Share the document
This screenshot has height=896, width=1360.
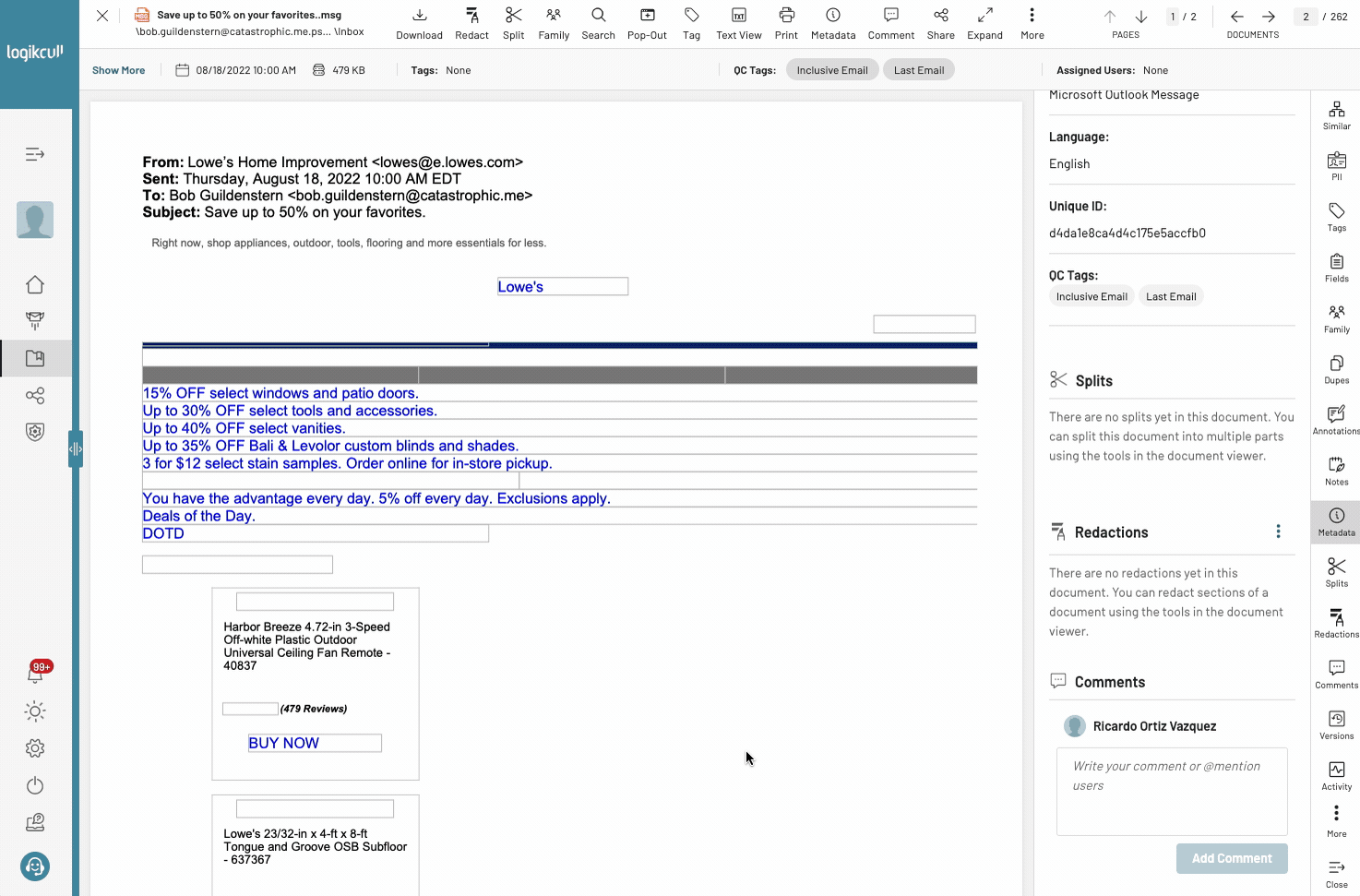[x=941, y=24]
